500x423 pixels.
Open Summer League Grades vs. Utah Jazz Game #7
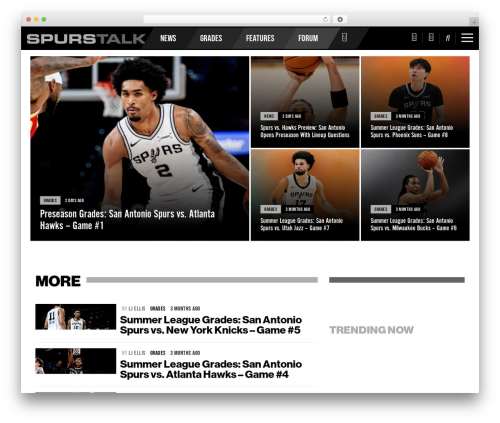point(301,224)
